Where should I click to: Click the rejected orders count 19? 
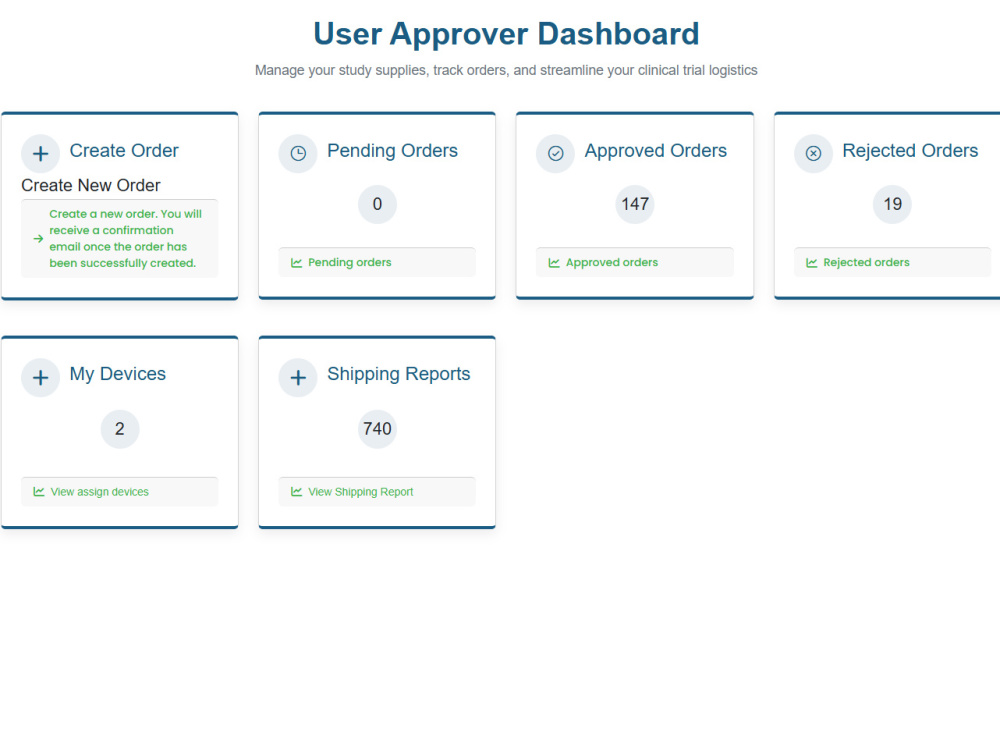(x=892, y=204)
